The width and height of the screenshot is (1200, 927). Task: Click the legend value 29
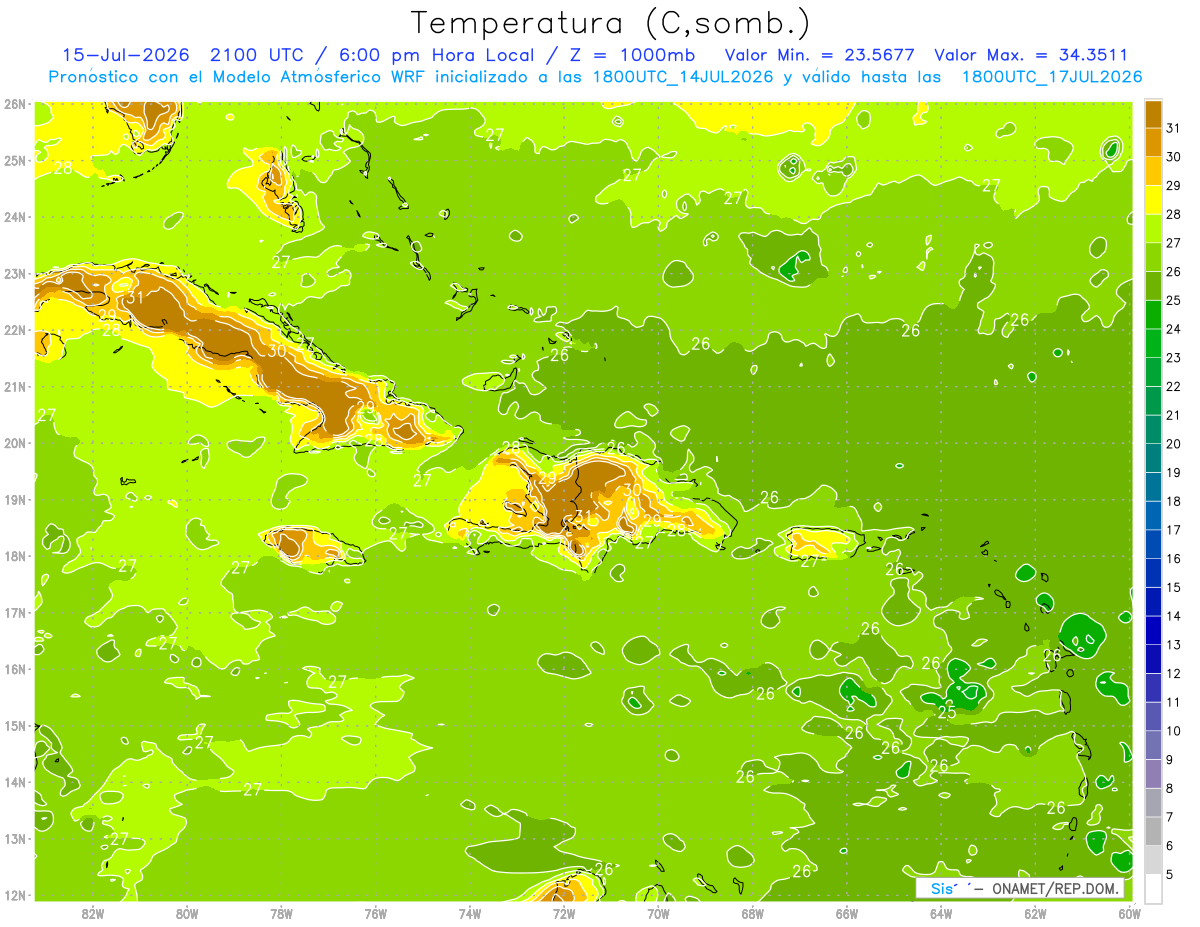point(1174,186)
